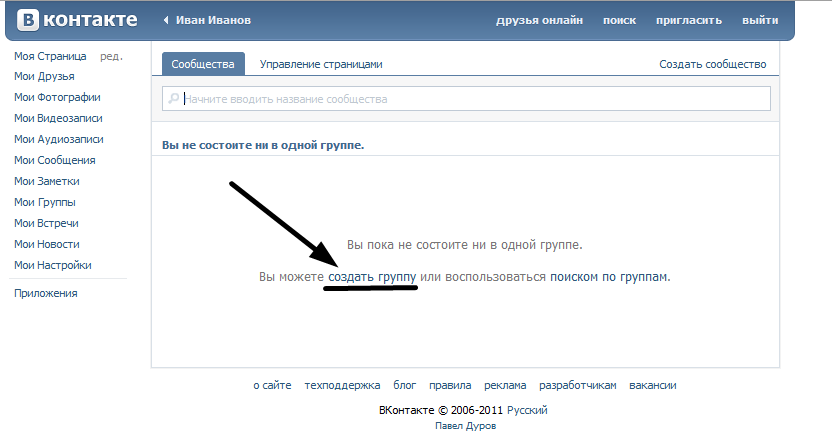The width and height of the screenshot is (832, 435).
Task: Click the поиском по группам link
Action: pos(609,276)
